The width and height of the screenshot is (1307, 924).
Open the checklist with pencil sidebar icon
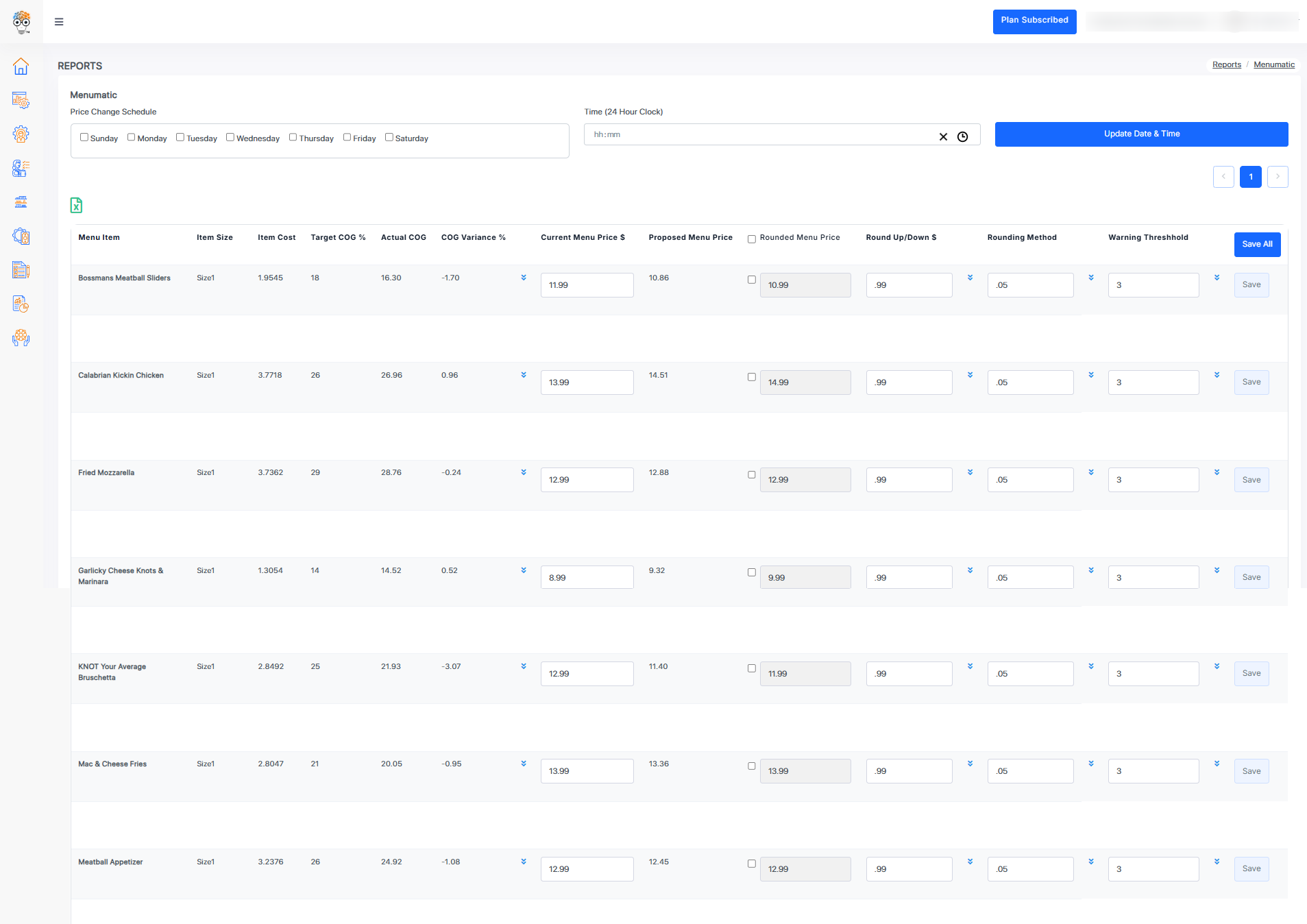21,270
